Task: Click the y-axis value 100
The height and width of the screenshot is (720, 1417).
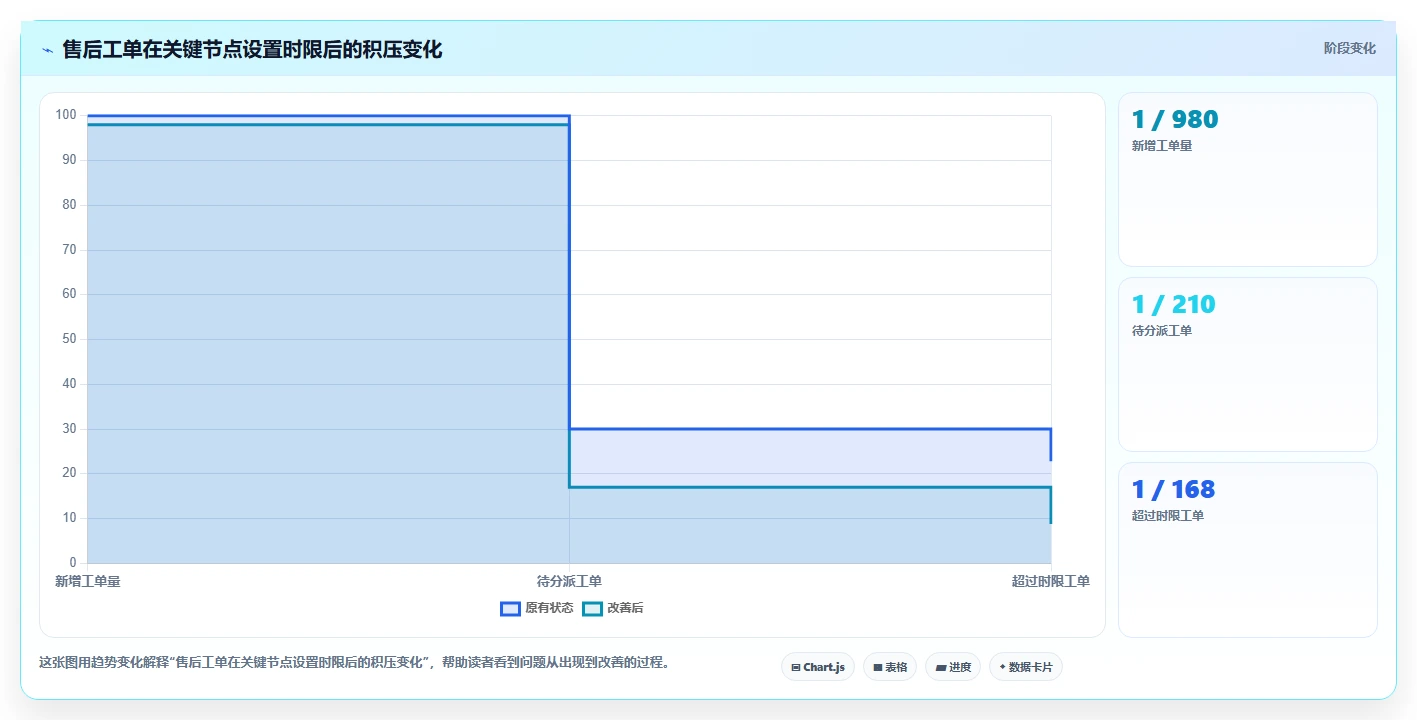Action: coord(66,115)
